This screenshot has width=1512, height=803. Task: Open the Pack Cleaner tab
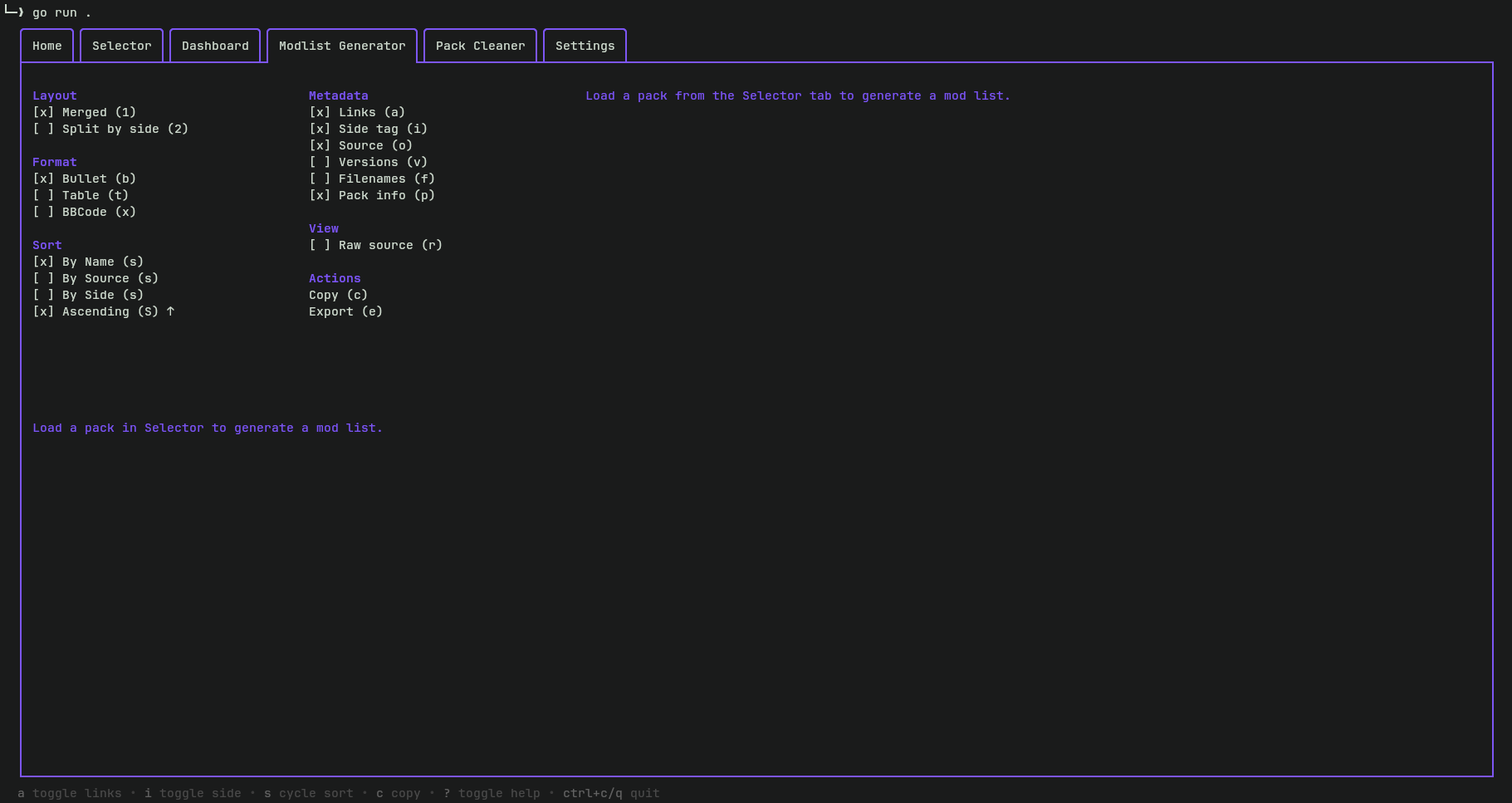[x=480, y=46]
